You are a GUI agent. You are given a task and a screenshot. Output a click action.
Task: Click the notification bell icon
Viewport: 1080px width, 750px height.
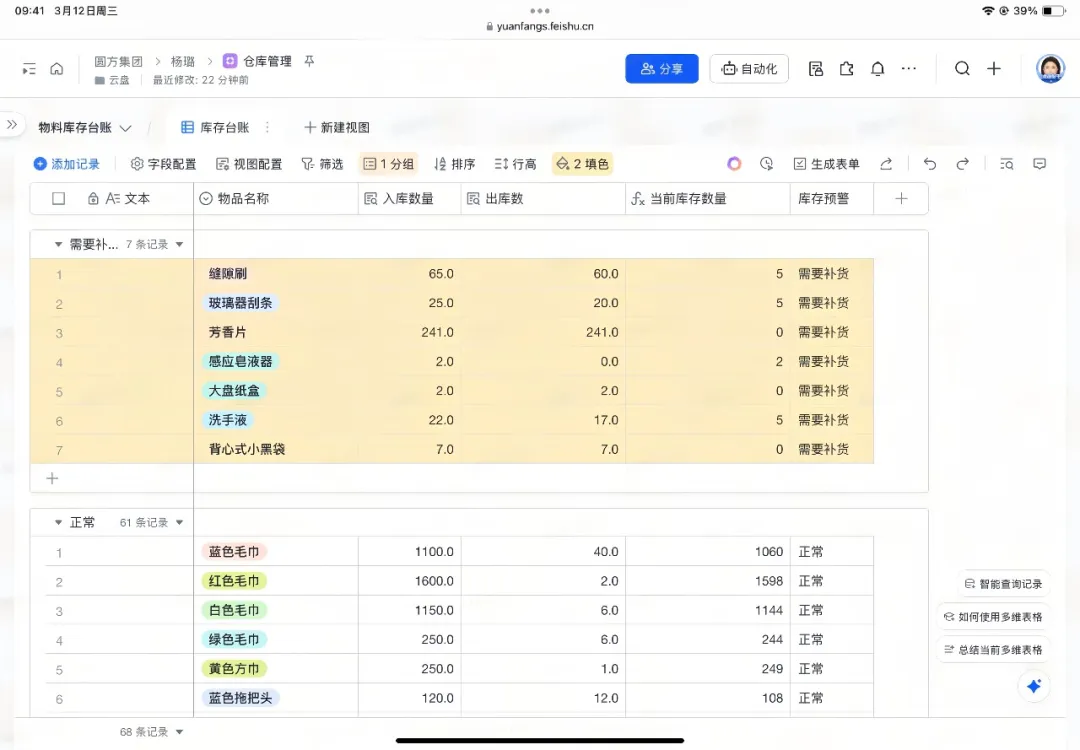click(x=877, y=69)
